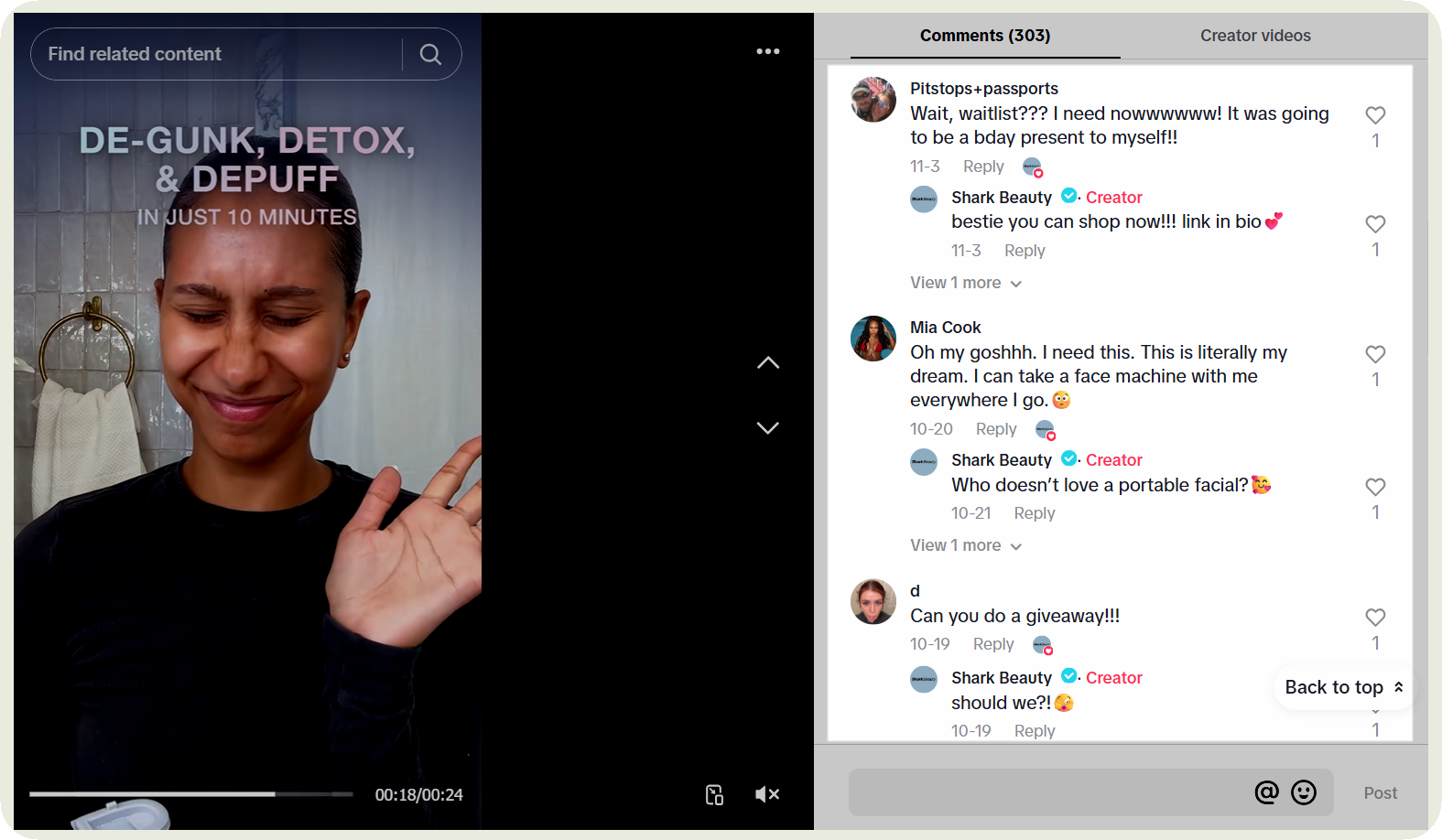
Task: Click Shark Beauty avatar on 'should we?!' reply
Action: (924, 680)
